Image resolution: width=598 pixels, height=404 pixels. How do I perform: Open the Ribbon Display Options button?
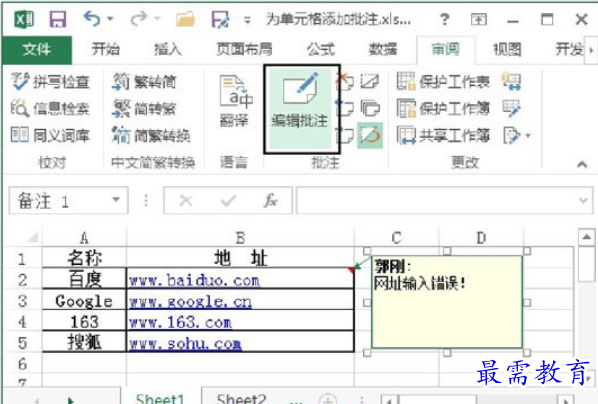[479, 19]
